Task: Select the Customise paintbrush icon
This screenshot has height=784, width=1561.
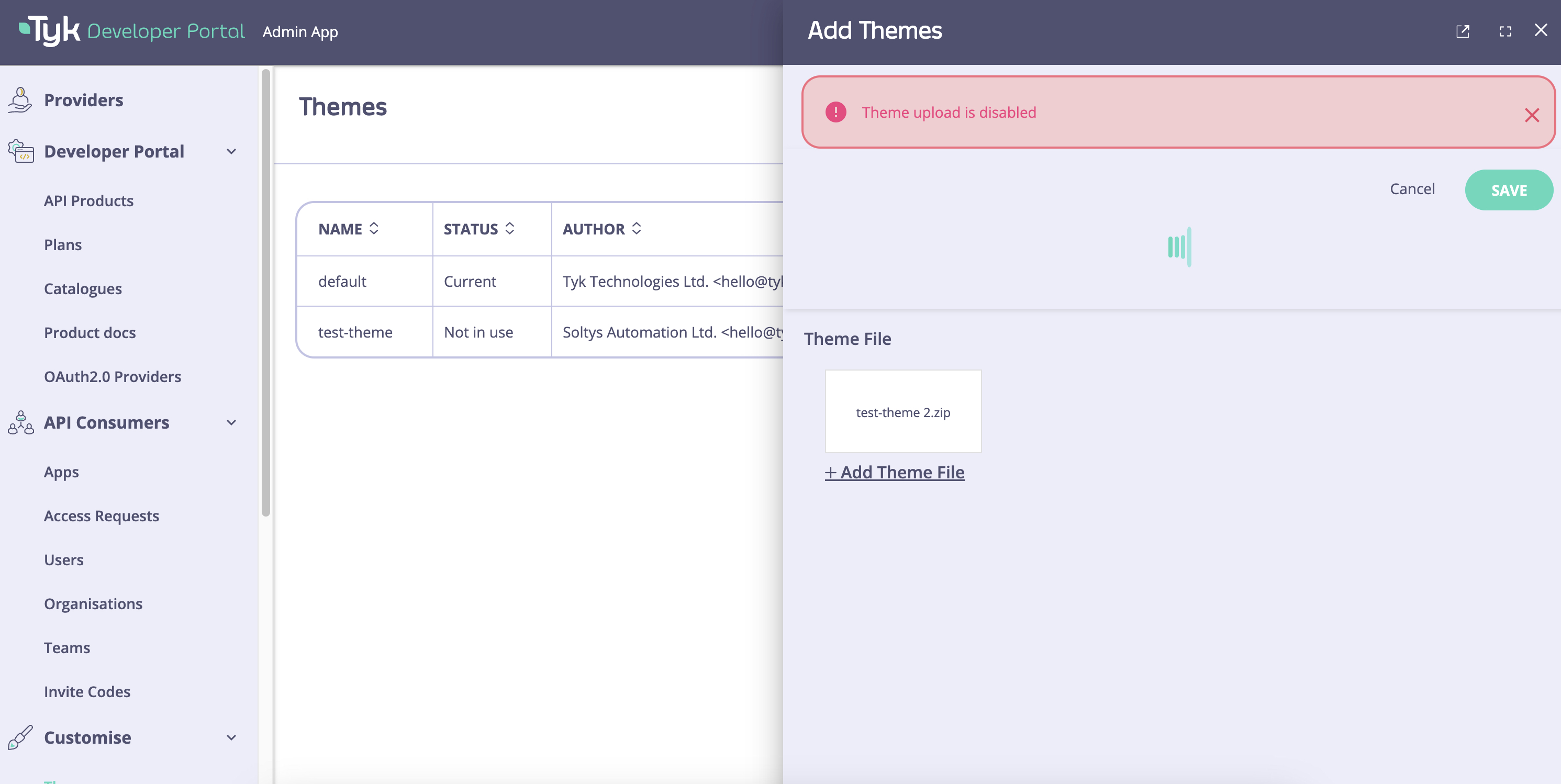Action: click(x=20, y=737)
